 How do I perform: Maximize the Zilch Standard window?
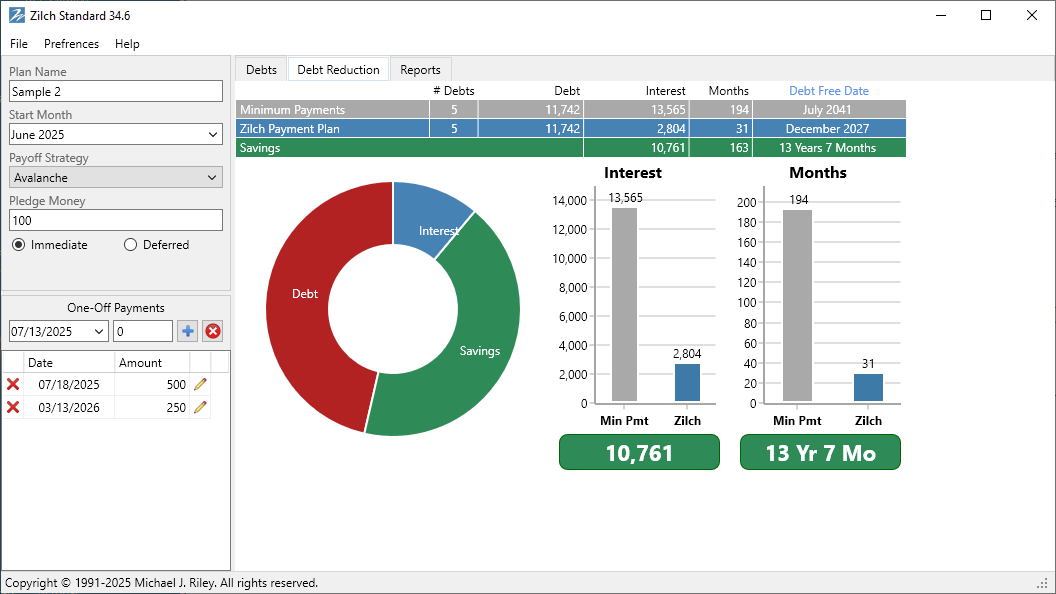tap(986, 15)
